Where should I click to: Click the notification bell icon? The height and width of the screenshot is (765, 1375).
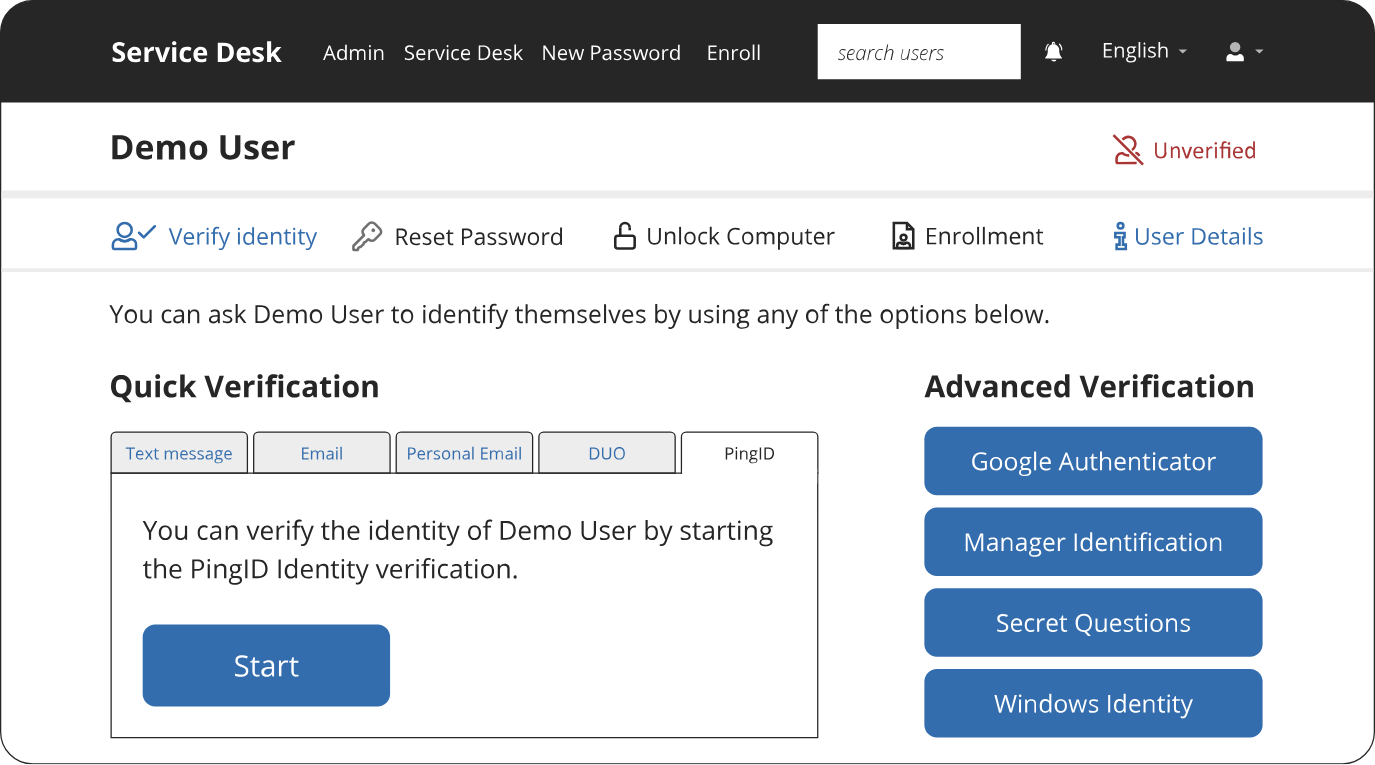[x=1053, y=52]
